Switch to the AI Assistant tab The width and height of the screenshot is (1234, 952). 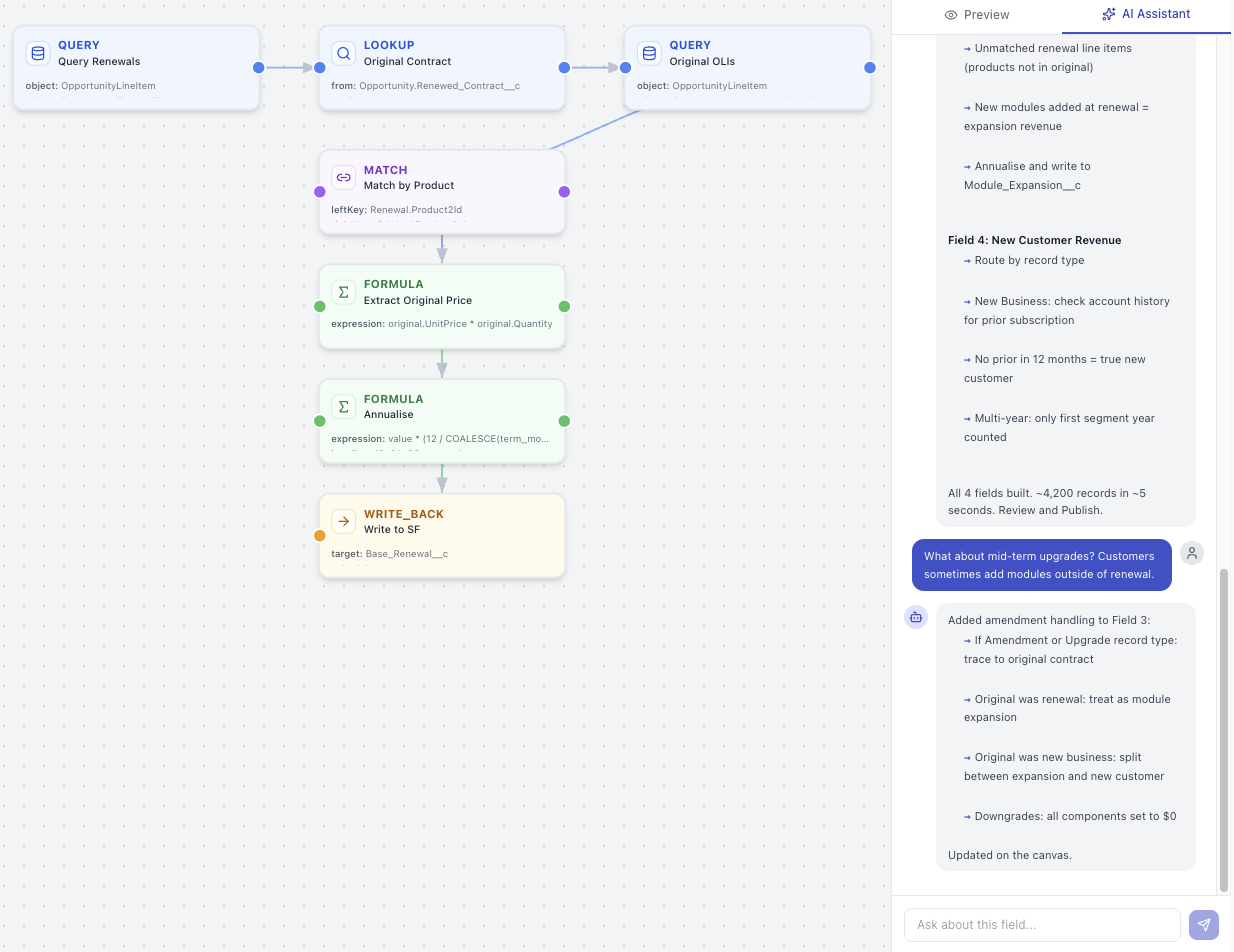(x=1146, y=14)
